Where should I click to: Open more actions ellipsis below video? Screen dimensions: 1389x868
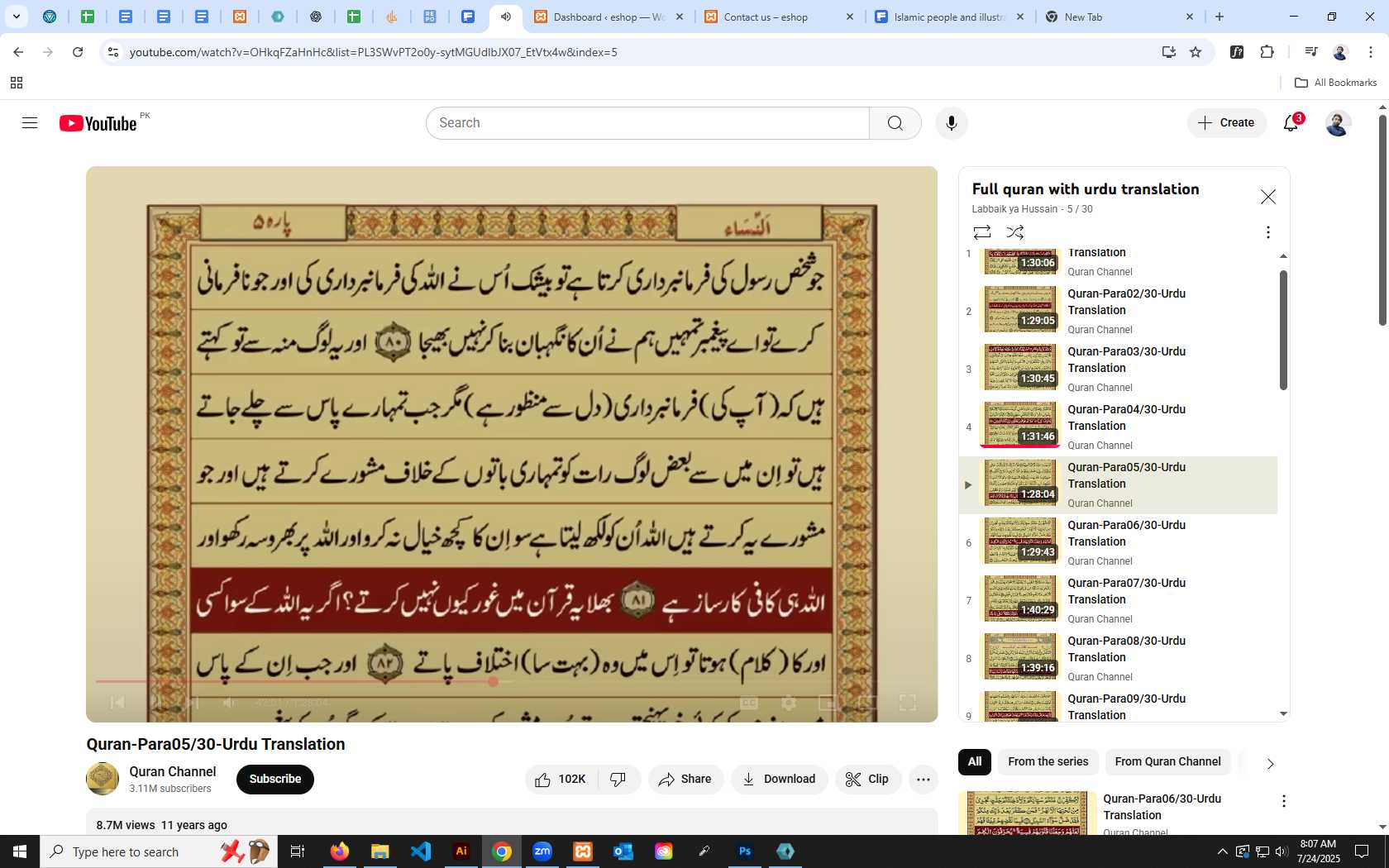point(924,780)
